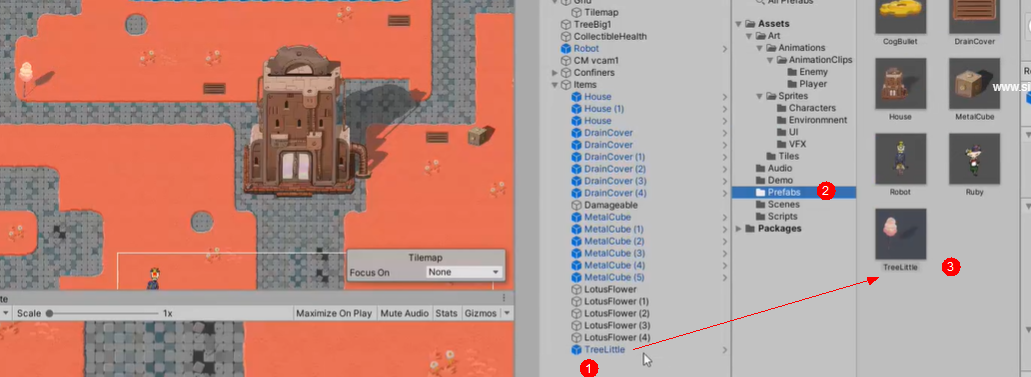Click the blue prefab icon of Robot in Hierarchy
The image size is (1031, 377).
pyautogui.click(x=565, y=49)
